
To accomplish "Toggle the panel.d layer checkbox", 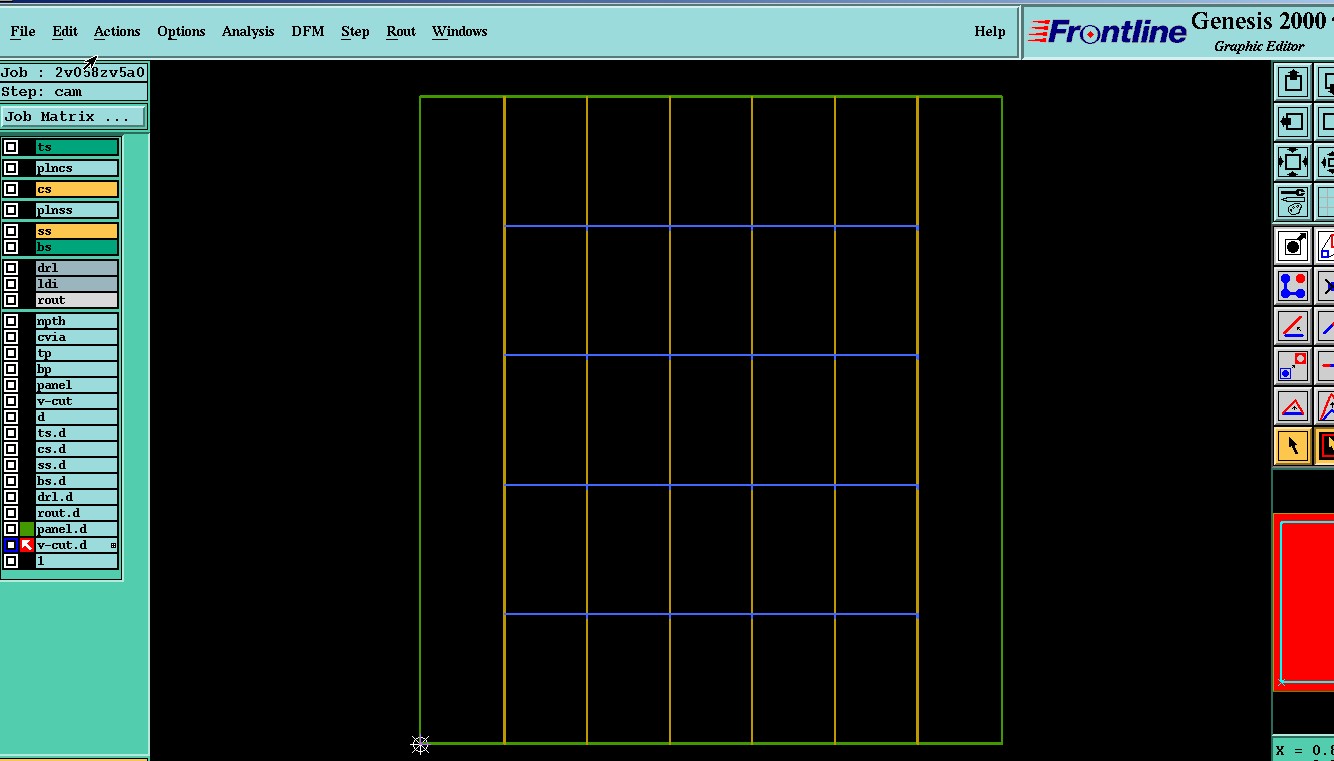I will point(11,529).
